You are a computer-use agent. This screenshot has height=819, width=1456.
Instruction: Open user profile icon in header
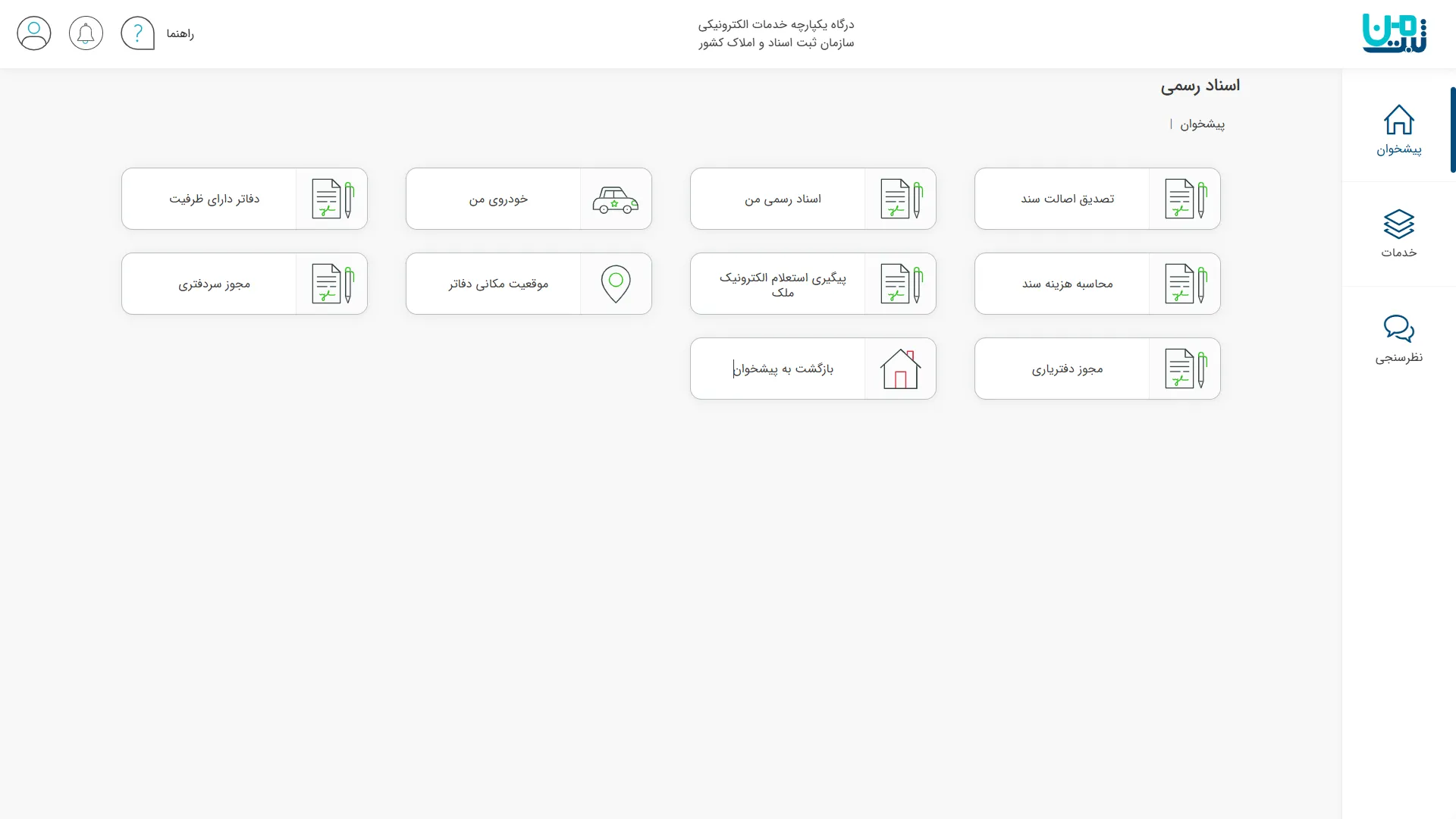click(x=34, y=33)
